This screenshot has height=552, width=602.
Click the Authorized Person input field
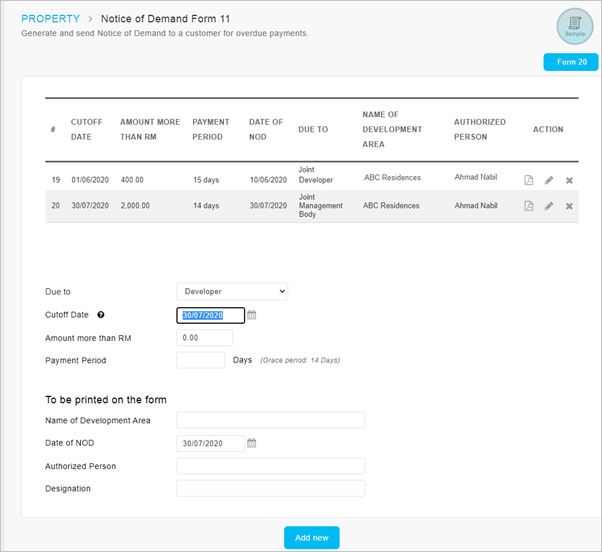coord(271,466)
